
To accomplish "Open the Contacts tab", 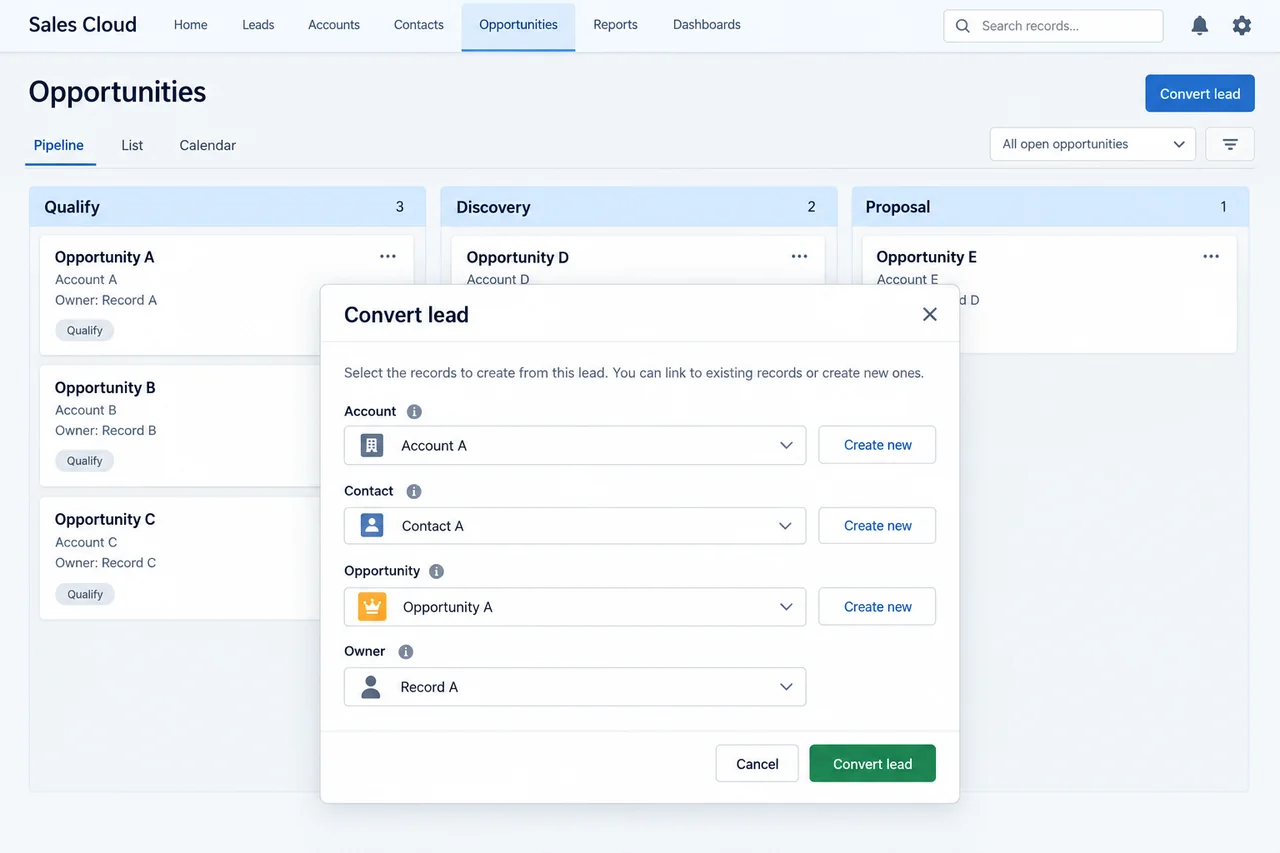I will pos(419,25).
